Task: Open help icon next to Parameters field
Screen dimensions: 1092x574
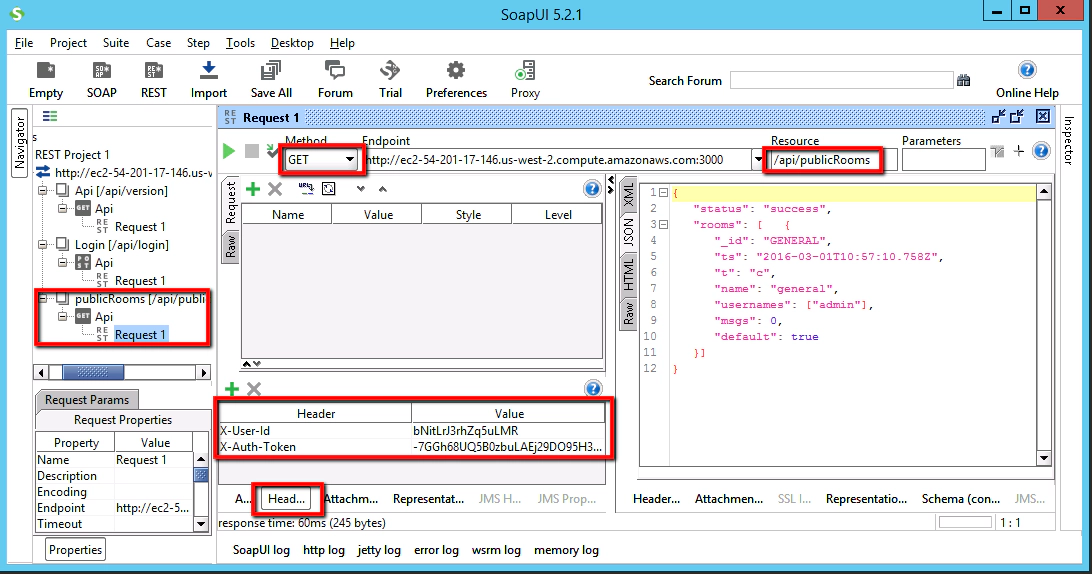Action: (x=1041, y=151)
